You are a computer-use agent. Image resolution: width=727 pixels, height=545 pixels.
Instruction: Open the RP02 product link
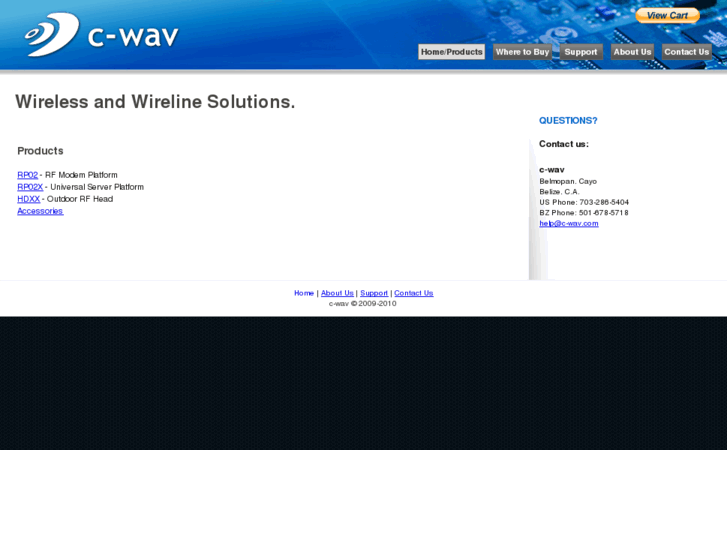pyautogui.click(x=27, y=175)
